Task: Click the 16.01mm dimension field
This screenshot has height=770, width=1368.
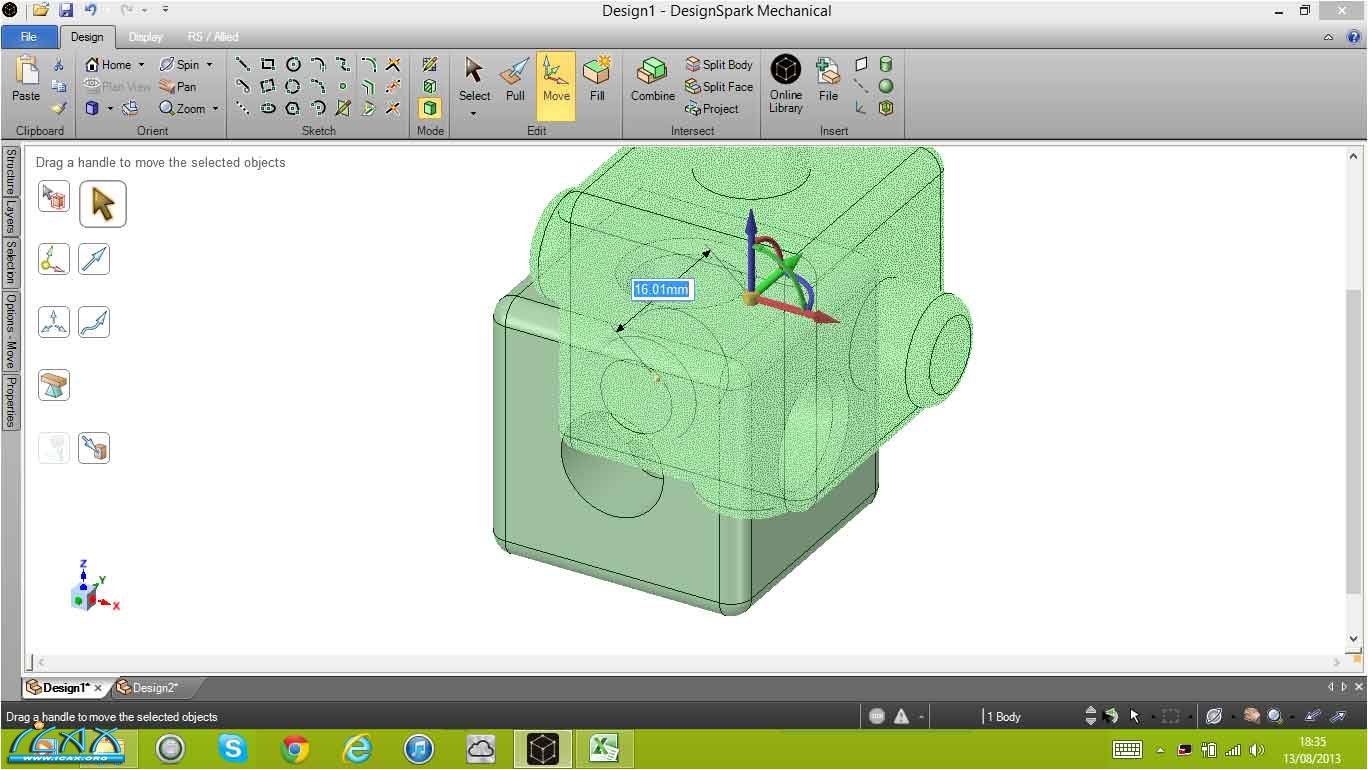Action: click(661, 289)
